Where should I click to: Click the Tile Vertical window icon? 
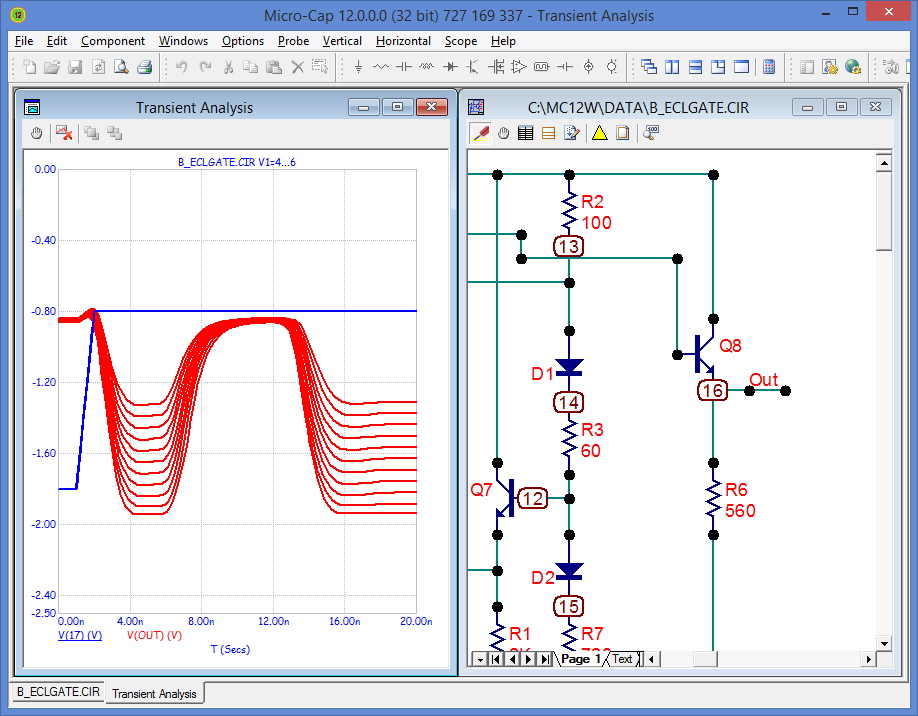coord(671,66)
